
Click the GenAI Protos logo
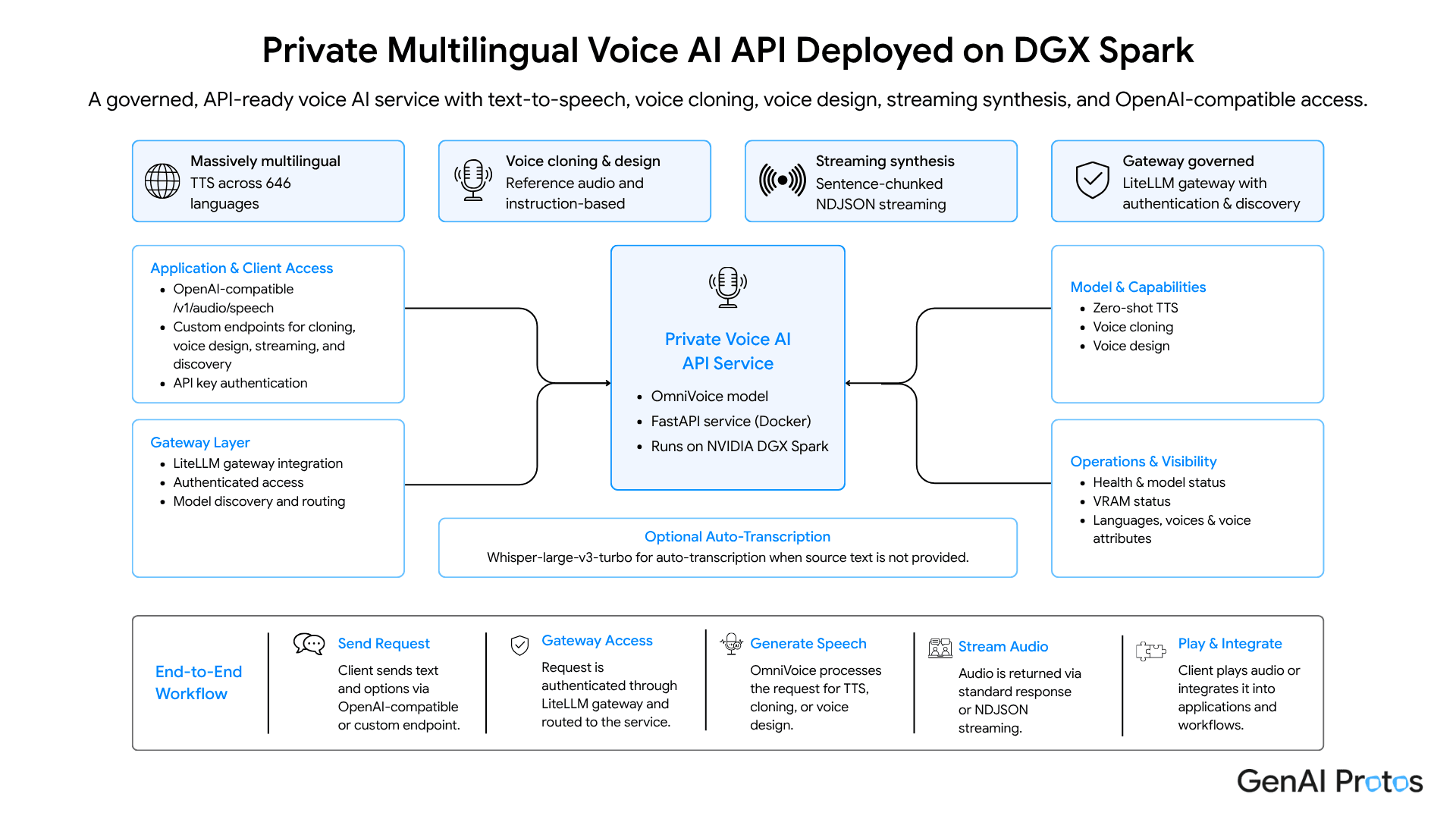pos(1330,781)
